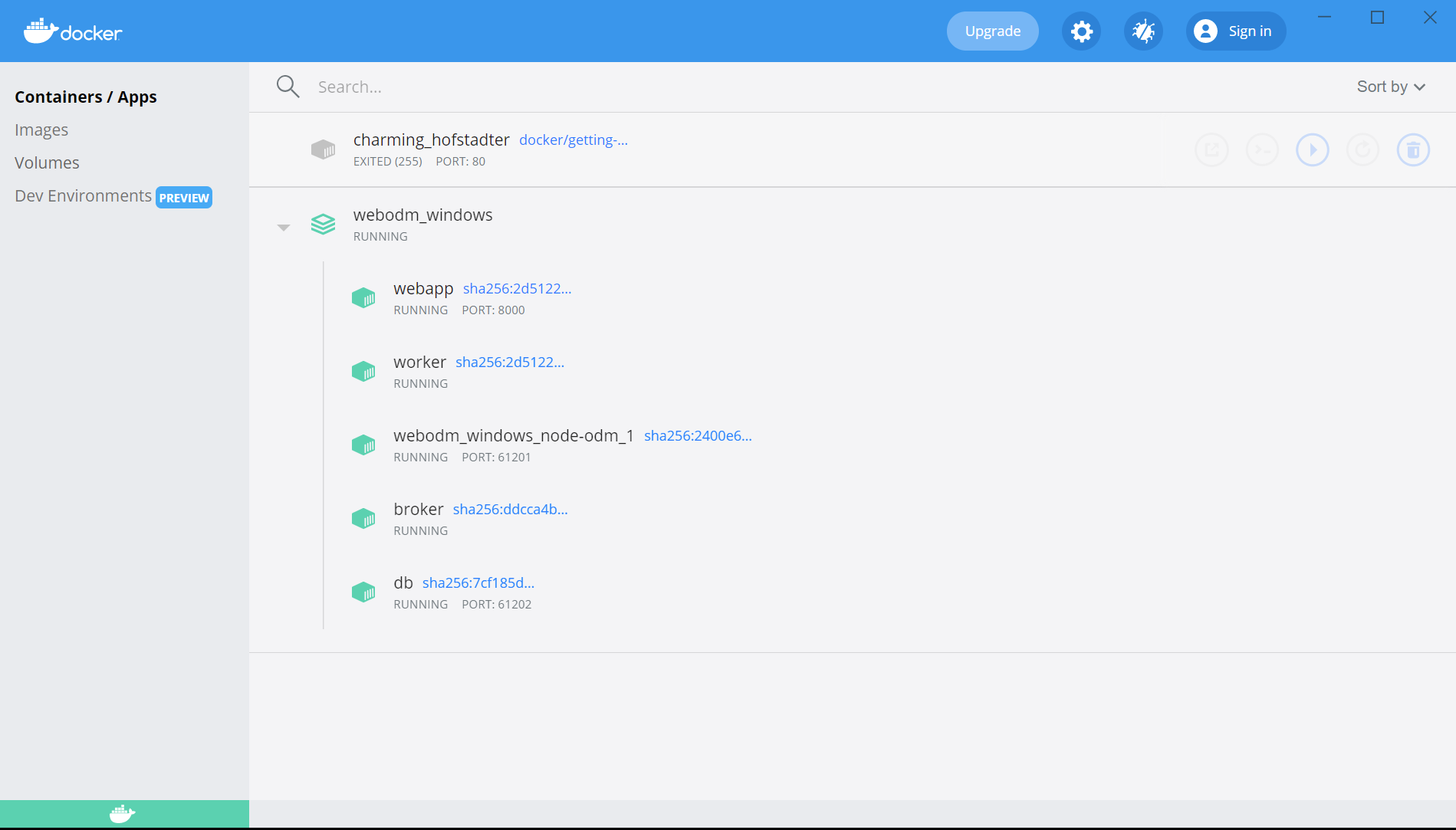Viewport: 1456px width, 830px height.
Task: Open the troubleshoot bug icon
Action: click(1143, 31)
